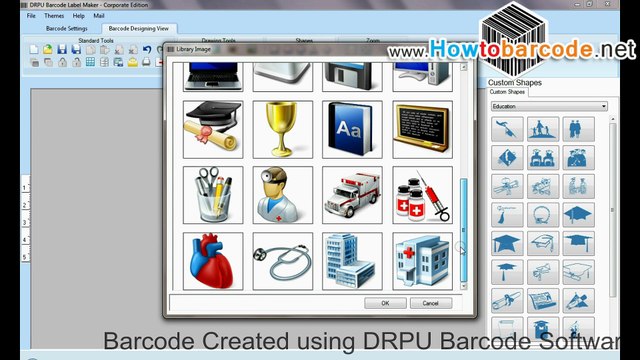Select the doctor with head mirror image
The width and height of the screenshot is (640, 360).
point(282,195)
